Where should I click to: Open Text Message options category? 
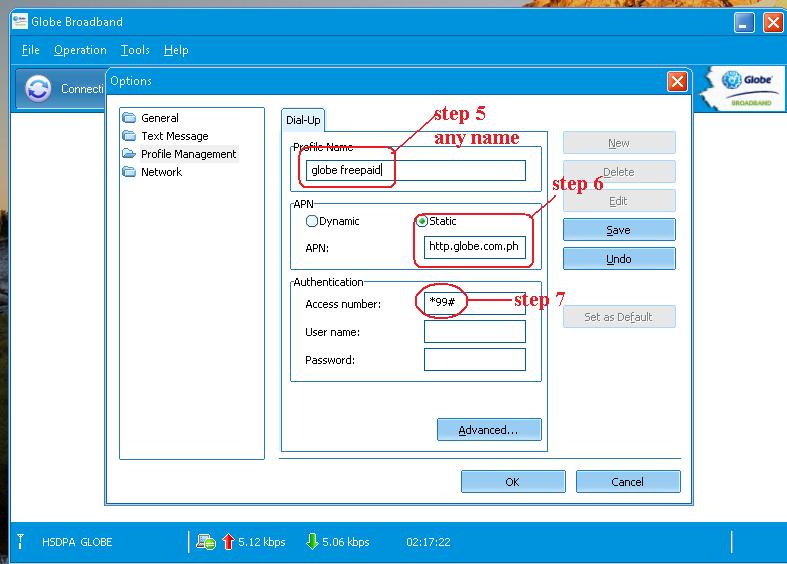(x=175, y=136)
